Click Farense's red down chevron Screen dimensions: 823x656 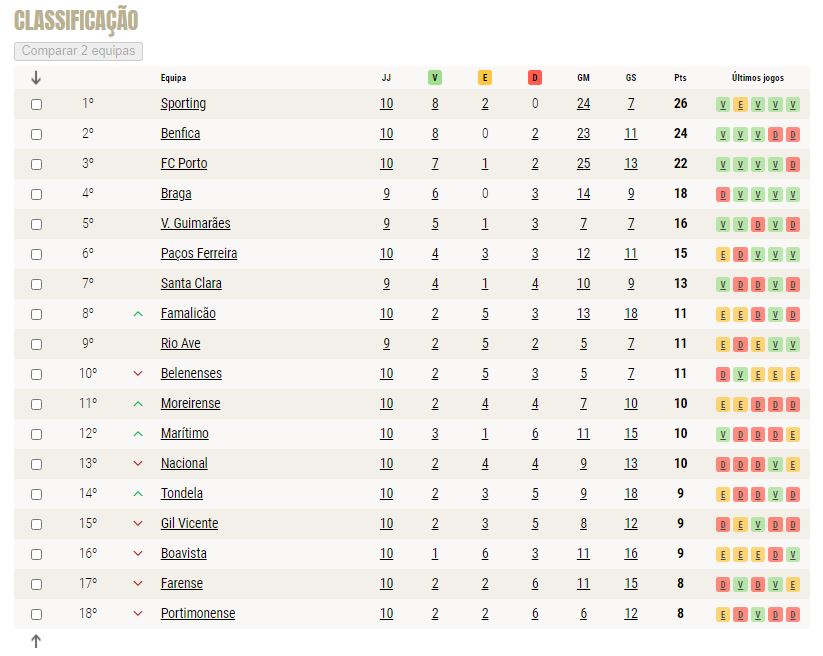click(x=138, y=584)
